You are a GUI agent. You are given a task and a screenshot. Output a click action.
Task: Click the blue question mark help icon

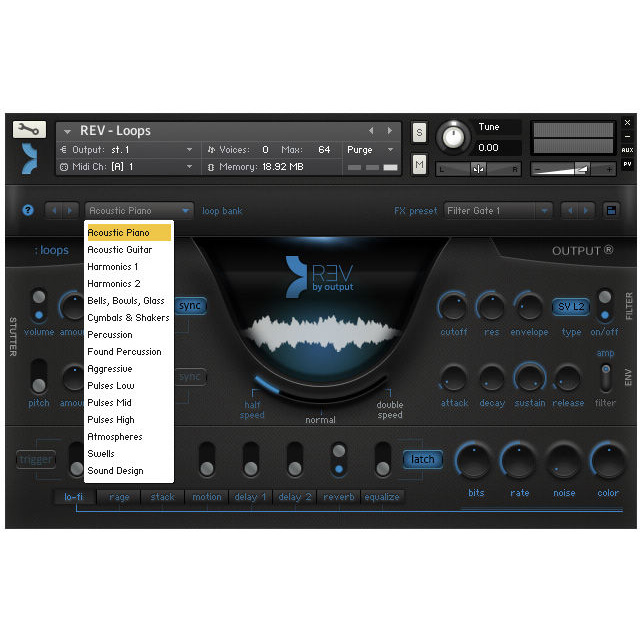coord(28,210)
